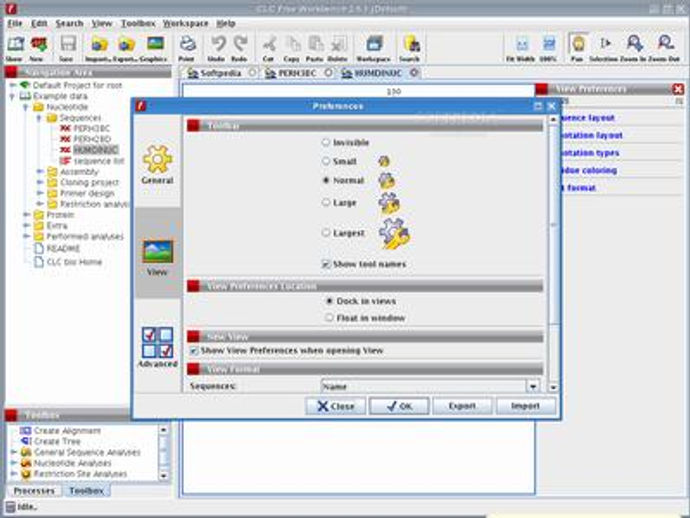Select the Large toolbar size option
Screen dimensions: 690x518
tap(326, 202)
